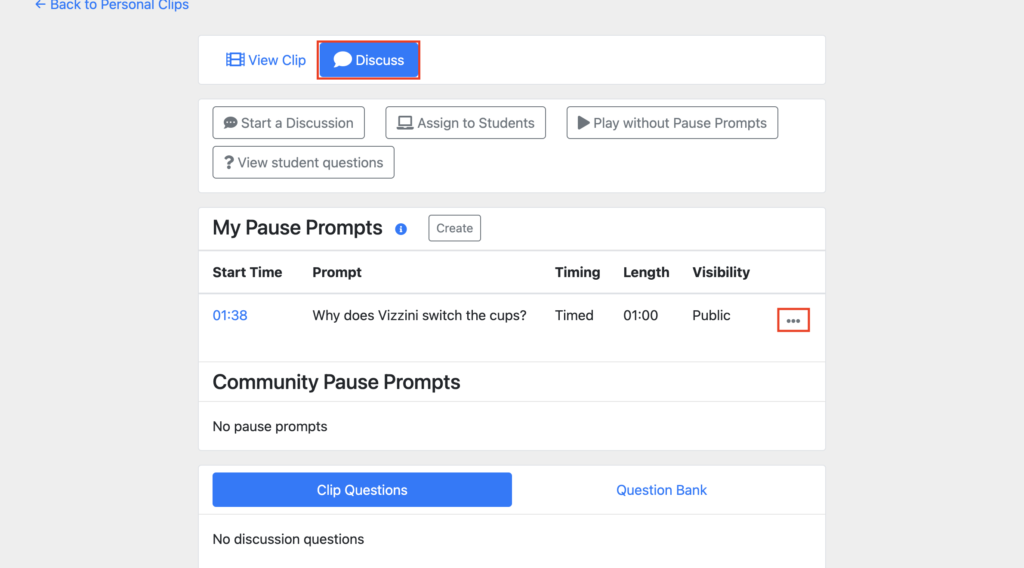Click the question mark icon on View student questions
The width and height of the screenshot is (1024, 568).
point(229,163)
